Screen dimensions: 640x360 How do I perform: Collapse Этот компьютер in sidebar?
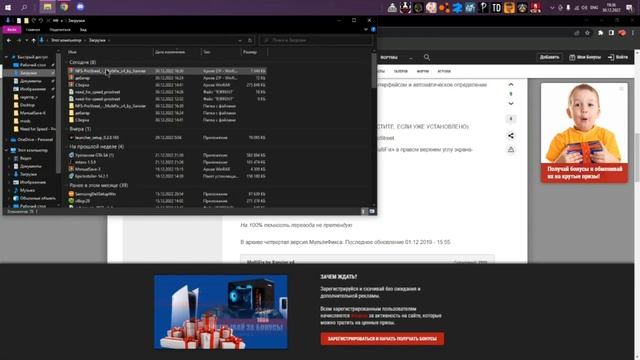[7, 150]
